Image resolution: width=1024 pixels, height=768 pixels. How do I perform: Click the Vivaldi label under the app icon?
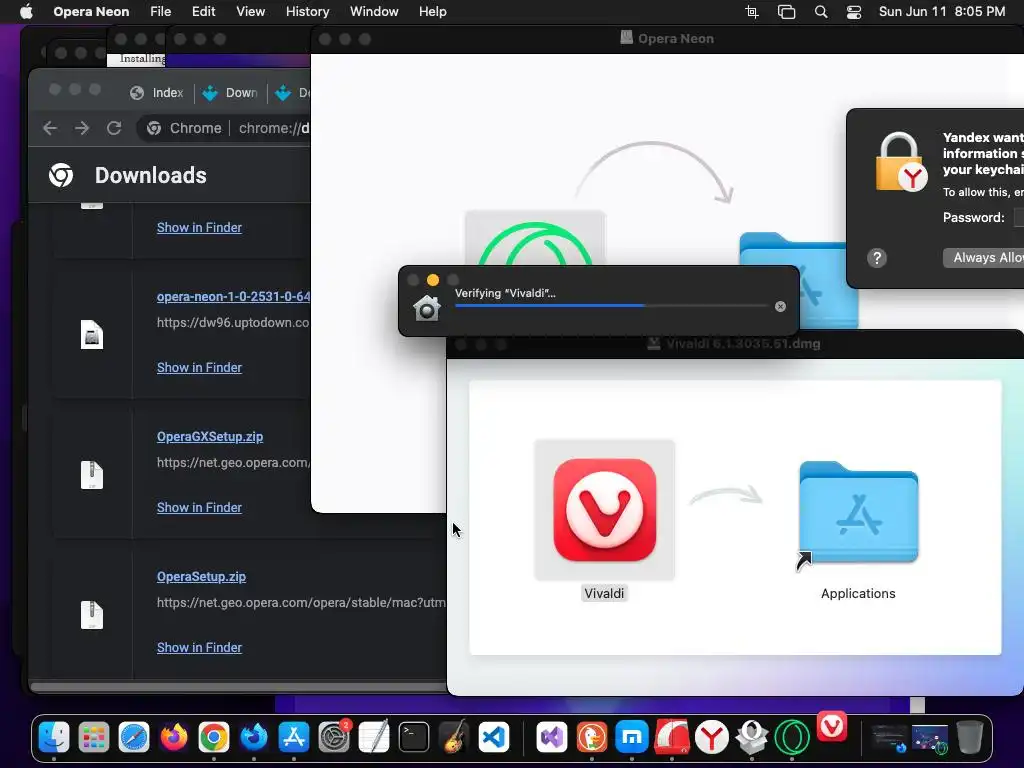pos(604,594)
